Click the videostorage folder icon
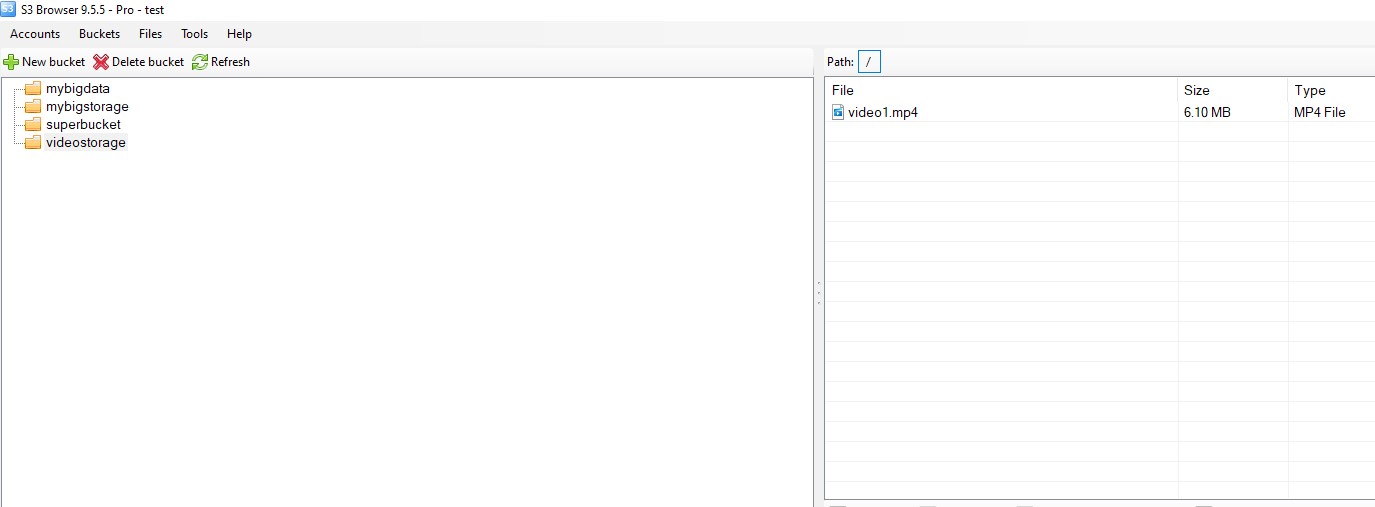The image size is (1375, 507). (33, 142)
